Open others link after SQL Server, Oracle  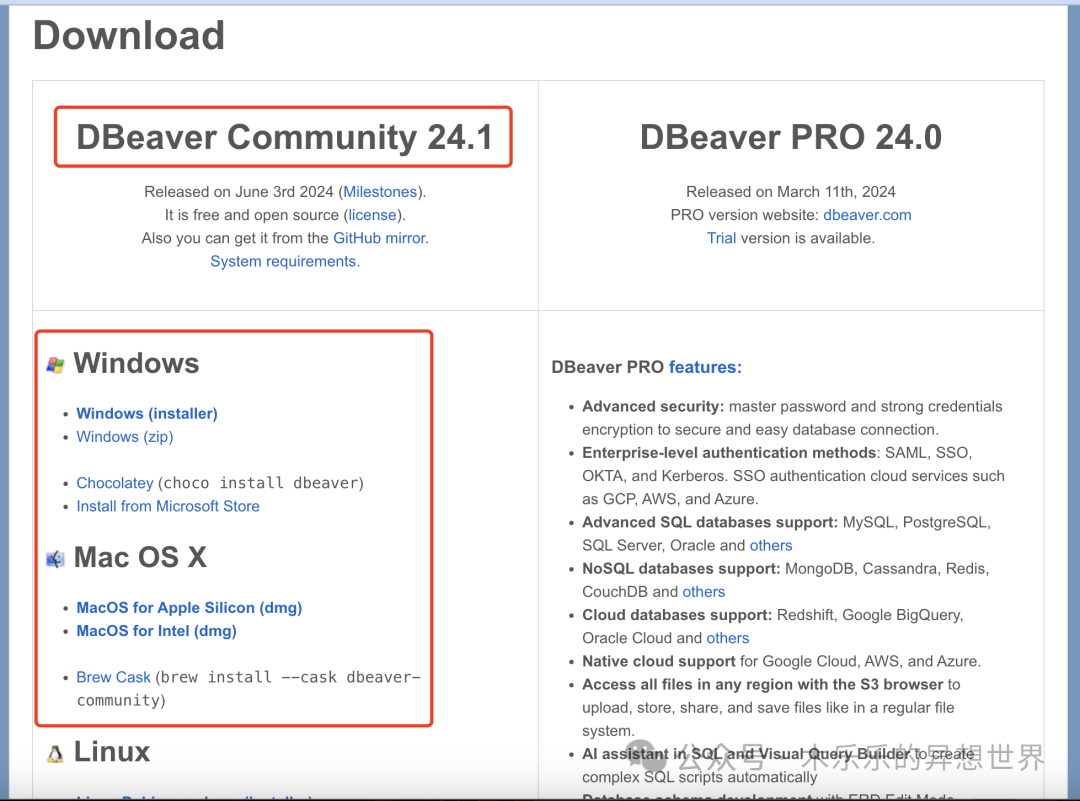point(771,545)
